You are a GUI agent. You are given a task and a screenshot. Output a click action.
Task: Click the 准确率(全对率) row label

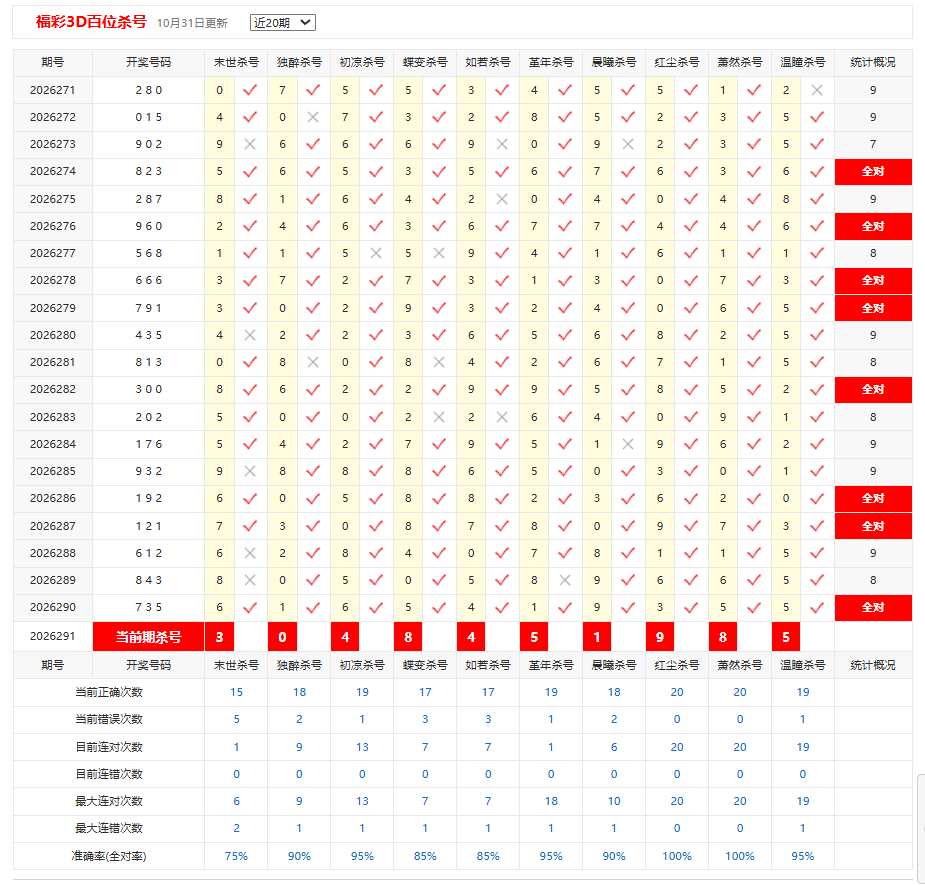click(109, 857)
